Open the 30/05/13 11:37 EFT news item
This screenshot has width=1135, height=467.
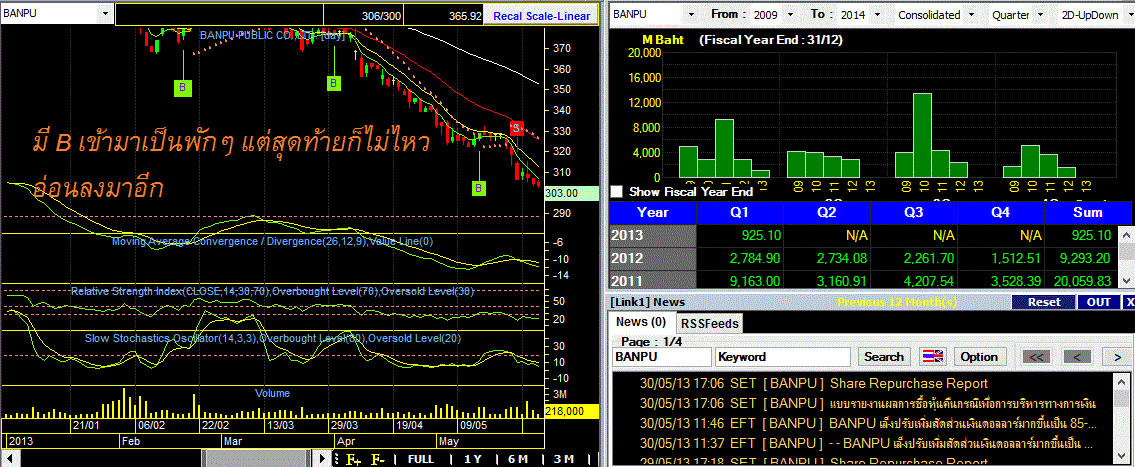pos(865,442)
